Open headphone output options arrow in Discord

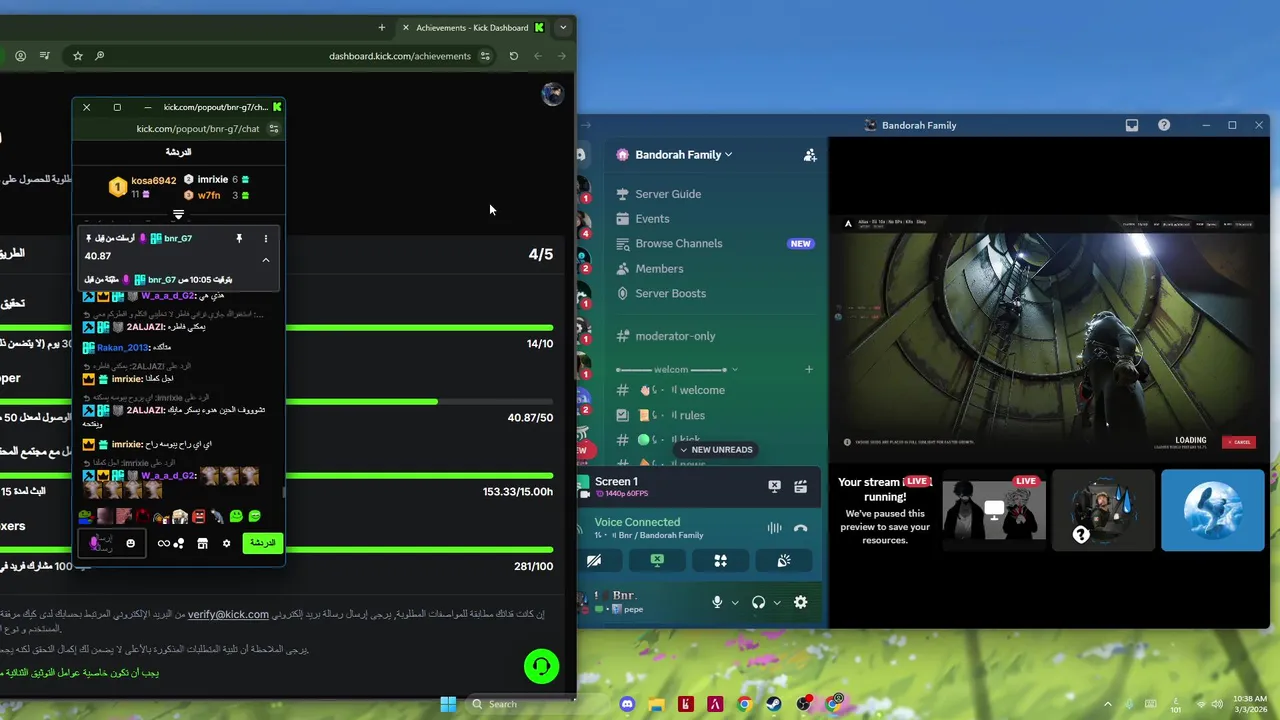coord(777,603)
